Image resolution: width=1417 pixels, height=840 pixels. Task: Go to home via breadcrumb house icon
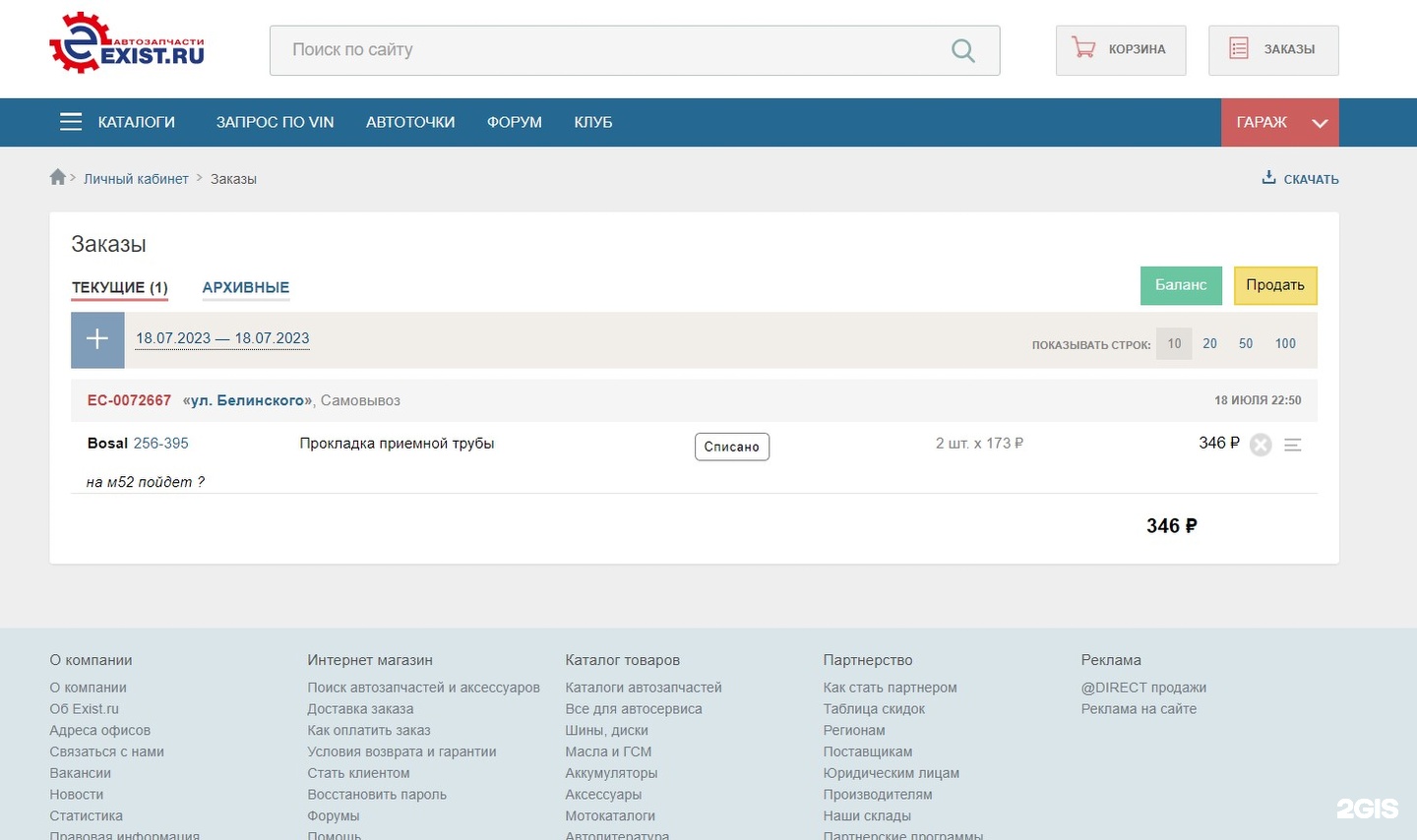click(58, 177)
